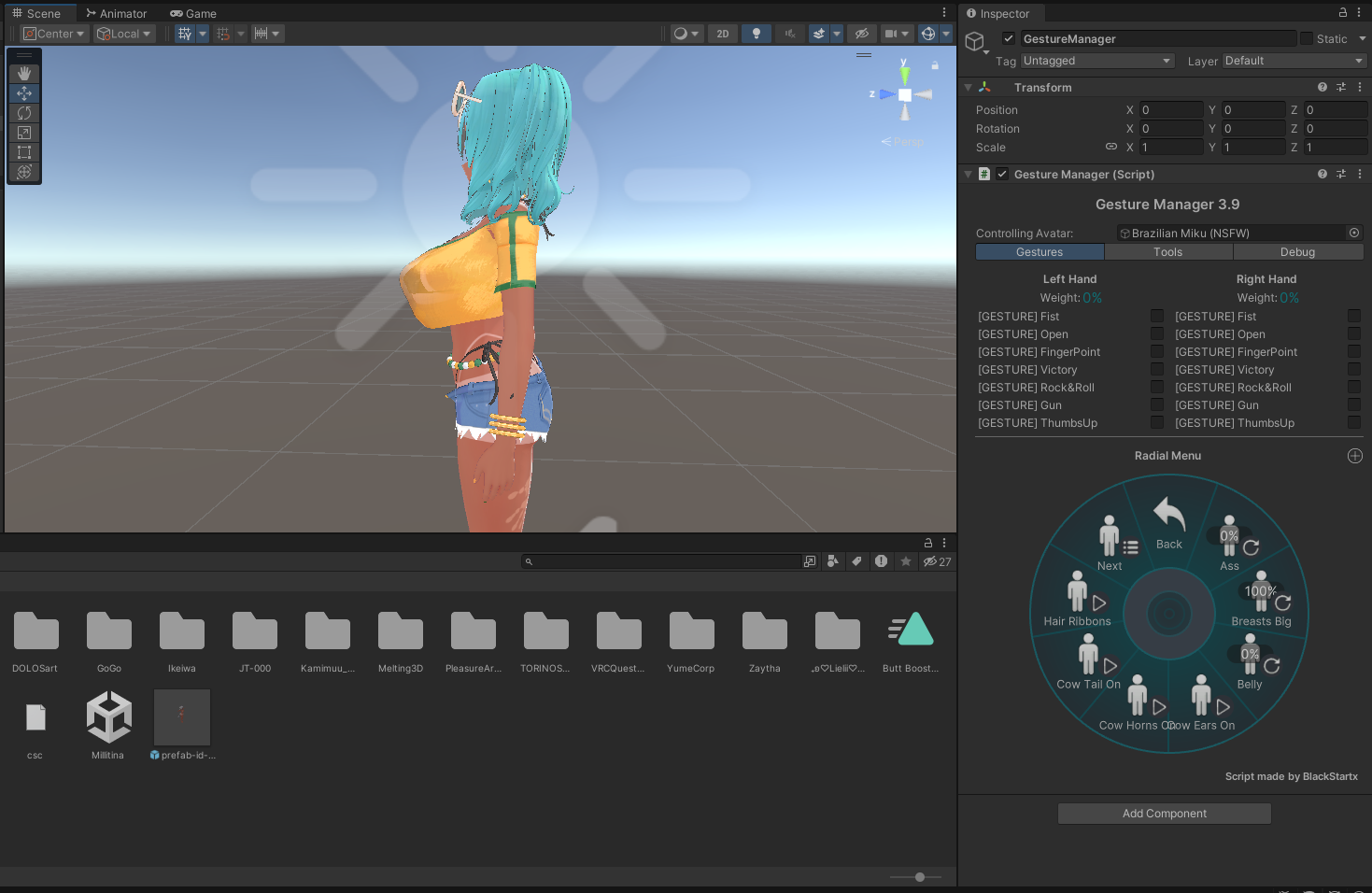Select the Militina Unity asset

(108, 725)
